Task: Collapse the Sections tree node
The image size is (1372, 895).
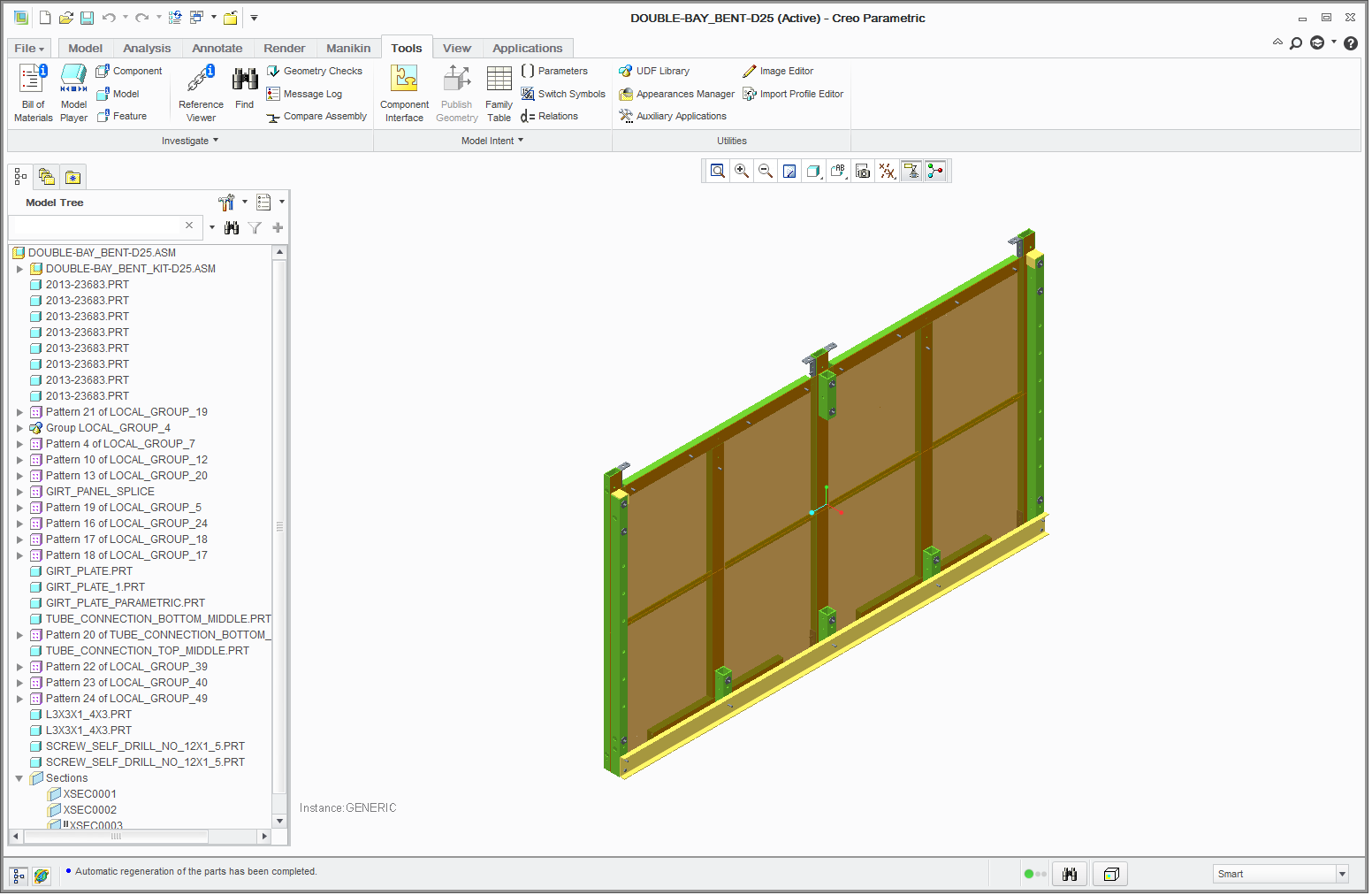Action: pos(19,778)
